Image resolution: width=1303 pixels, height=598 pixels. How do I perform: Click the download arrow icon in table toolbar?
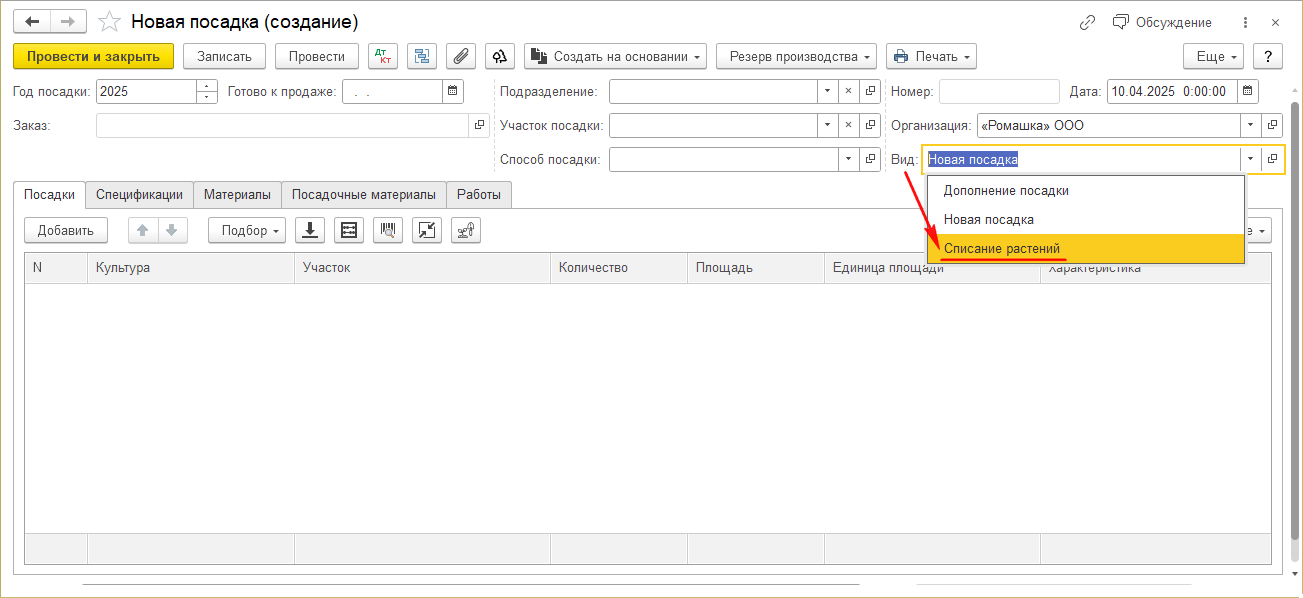(310, 230)
